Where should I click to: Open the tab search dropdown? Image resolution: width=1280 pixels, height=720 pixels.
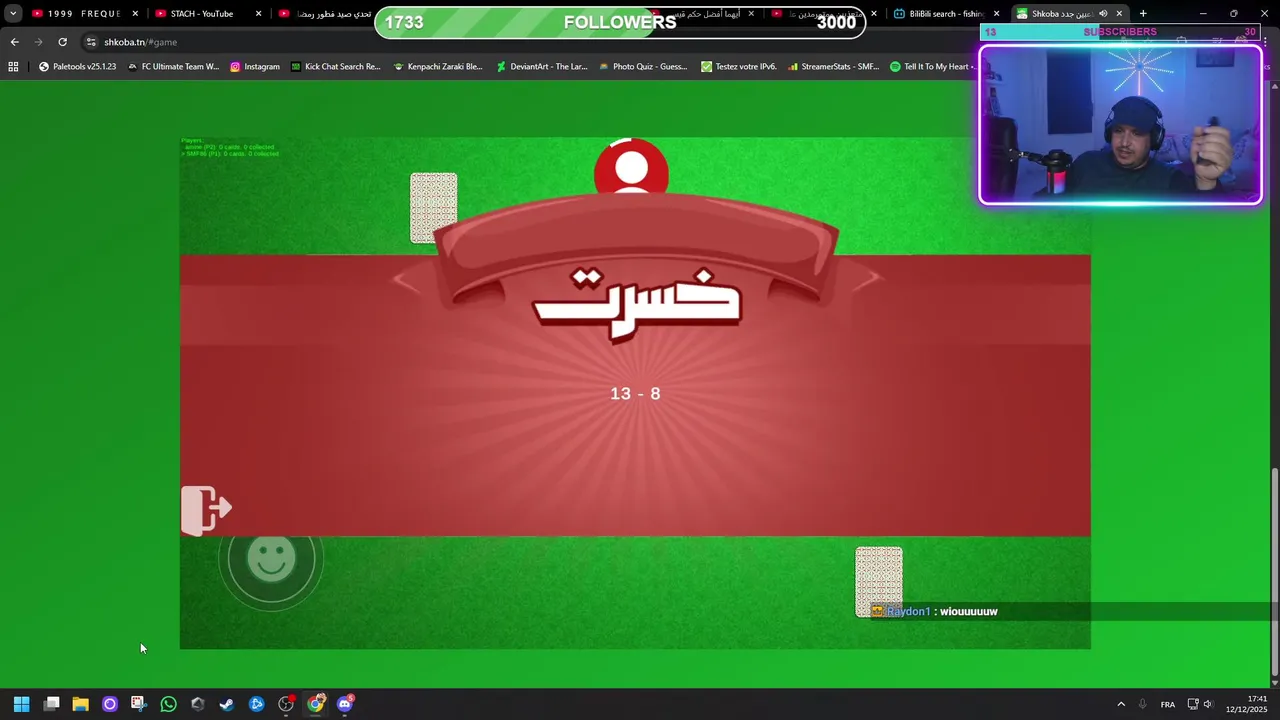pos(13,14)
